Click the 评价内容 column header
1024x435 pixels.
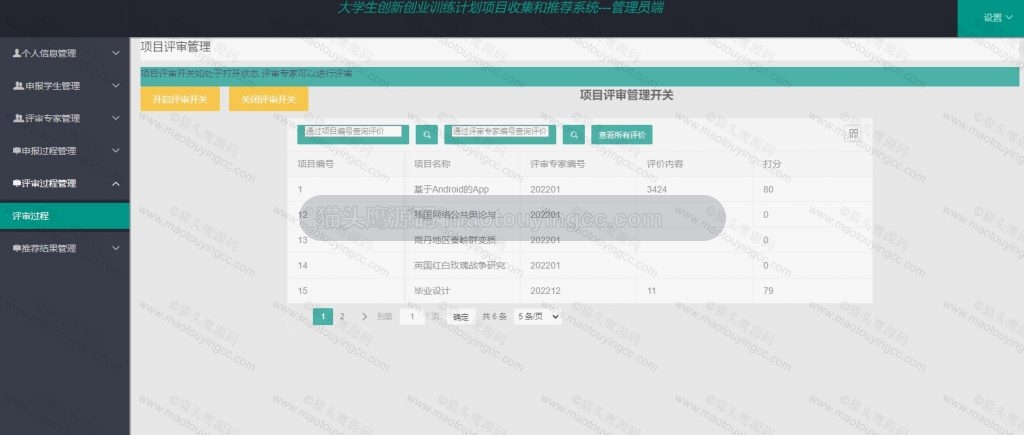pyautogui.click(x=665, y=164)
